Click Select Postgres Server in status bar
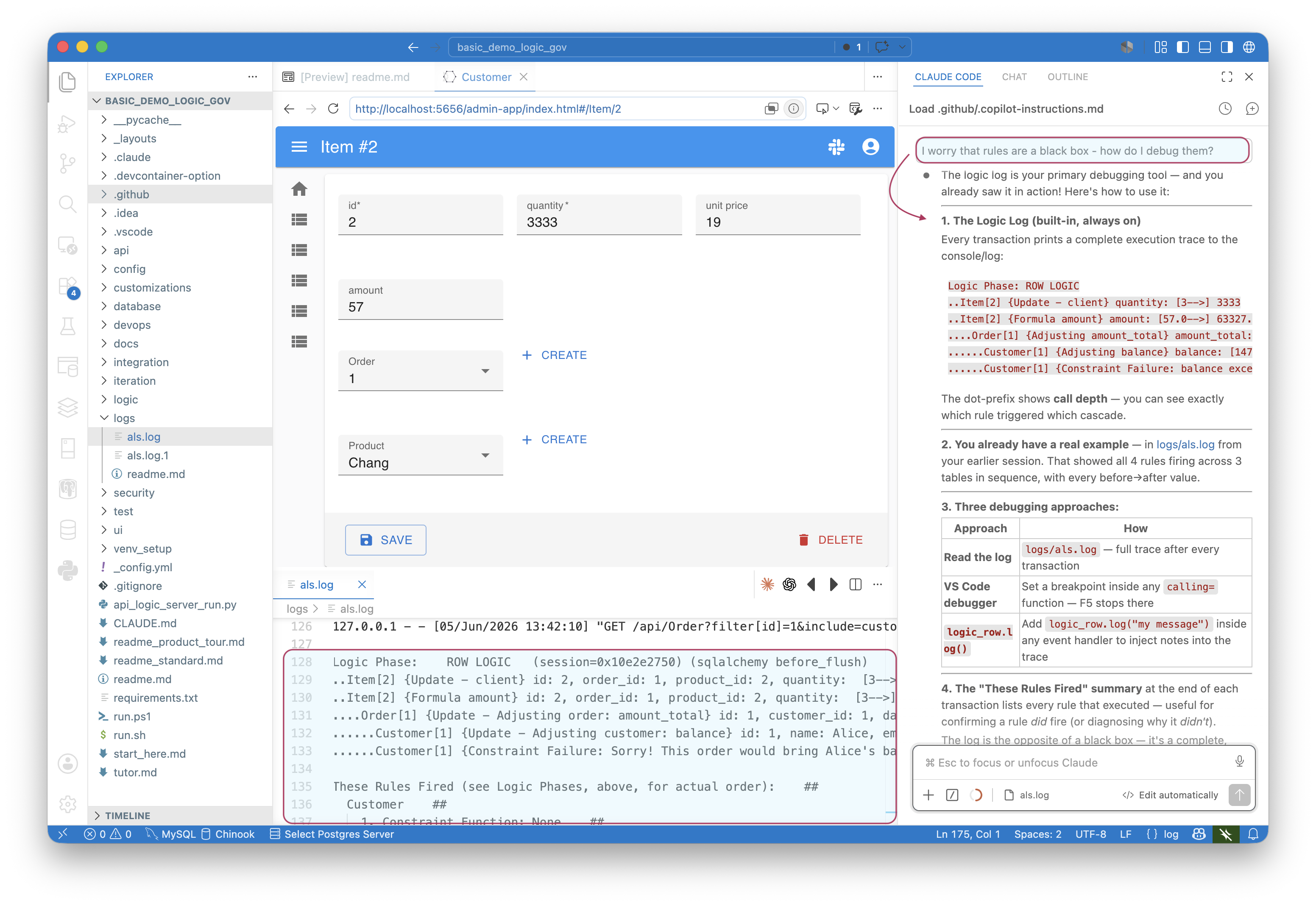 332,834
